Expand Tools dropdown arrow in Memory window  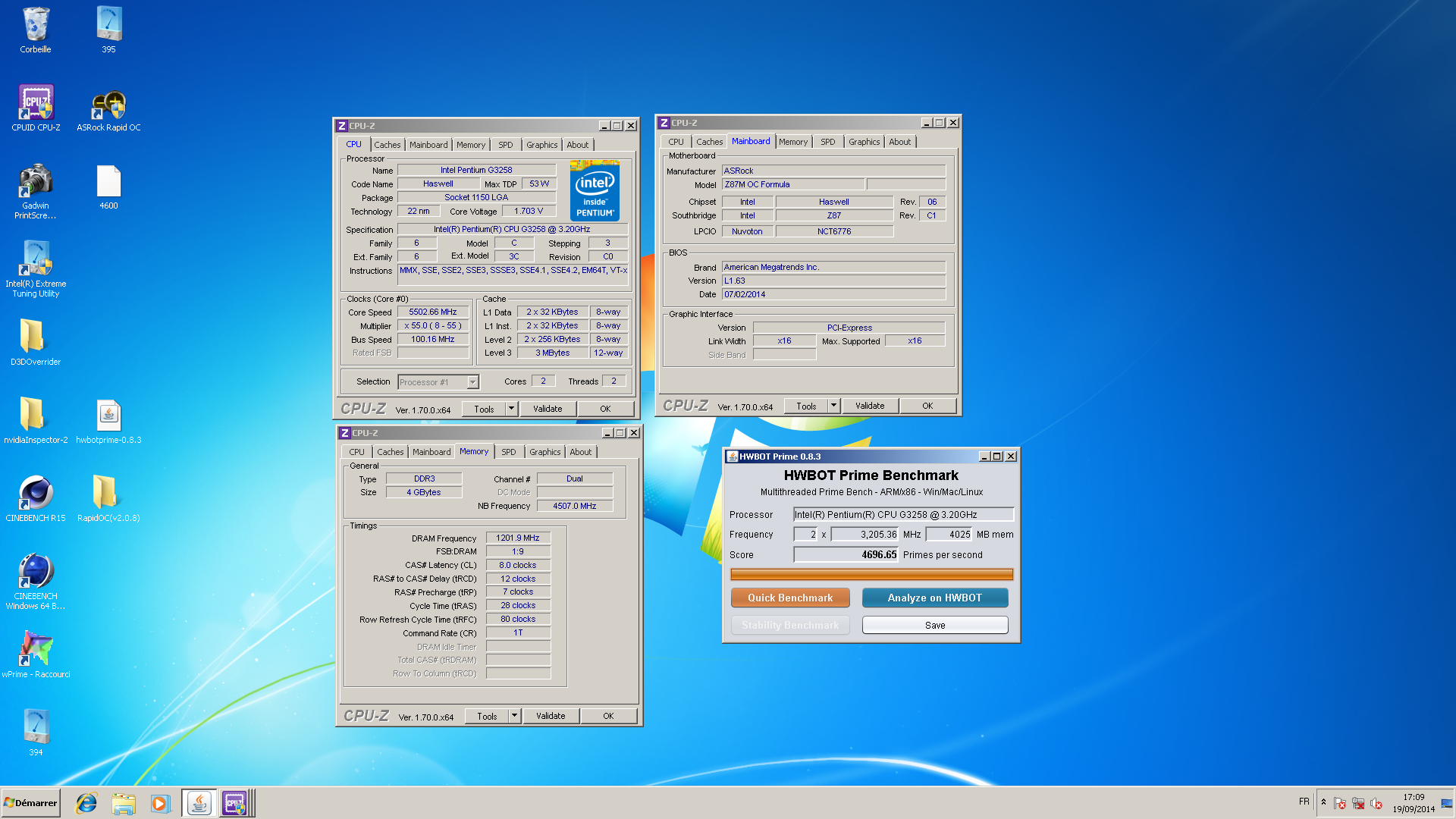coord(514,716)
